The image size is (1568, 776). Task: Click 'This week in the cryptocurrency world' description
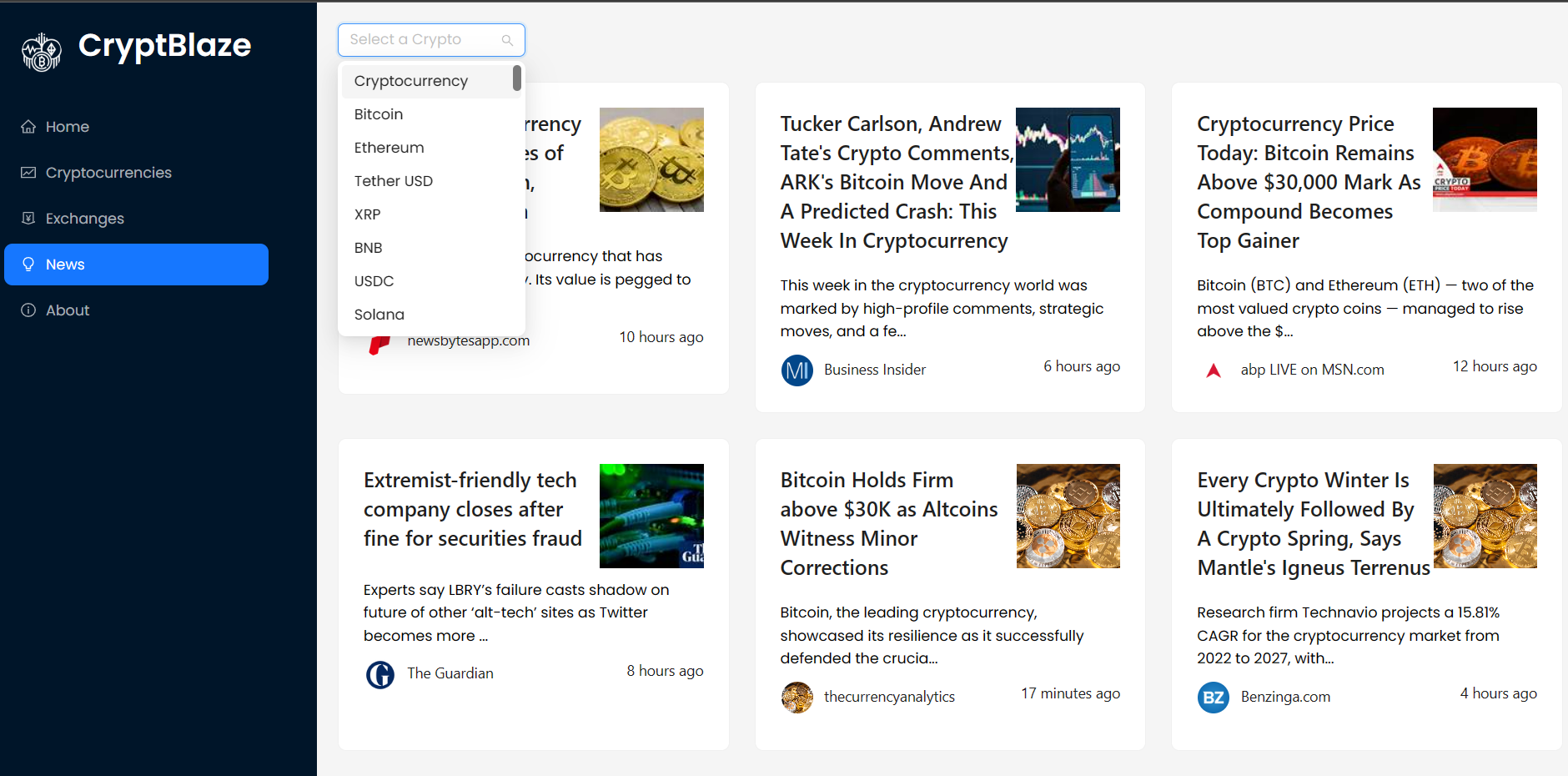pyautogui.click(x=942, y=308)
